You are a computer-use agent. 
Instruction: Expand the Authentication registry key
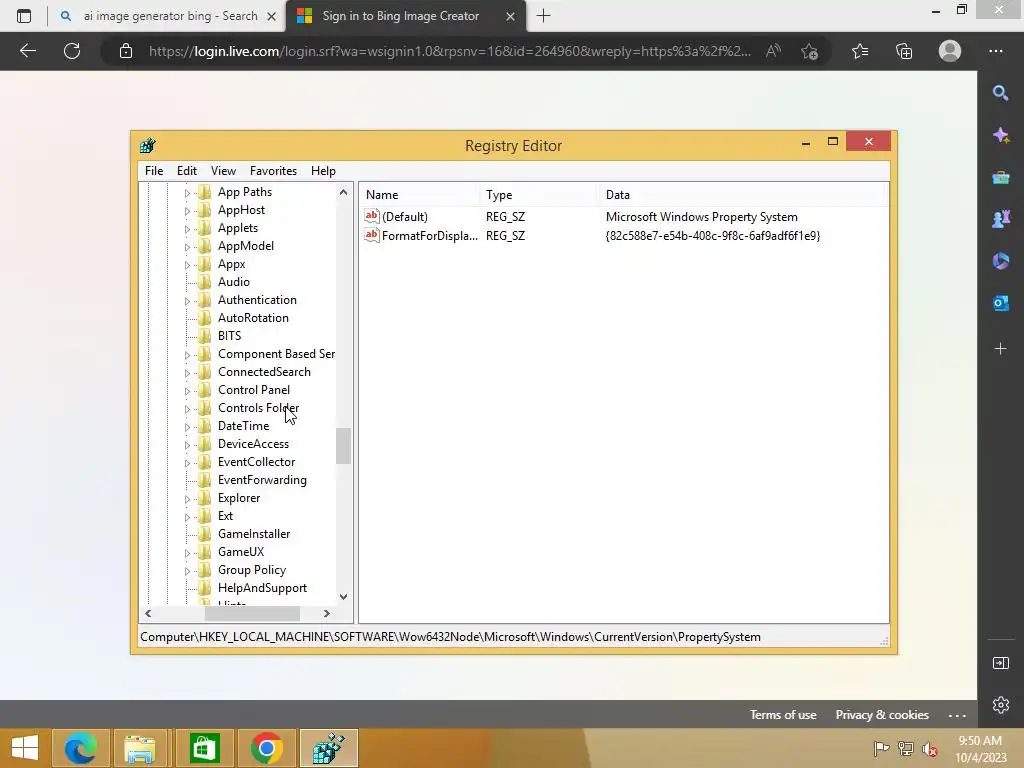pyautogui.click(x=187, y=300)
